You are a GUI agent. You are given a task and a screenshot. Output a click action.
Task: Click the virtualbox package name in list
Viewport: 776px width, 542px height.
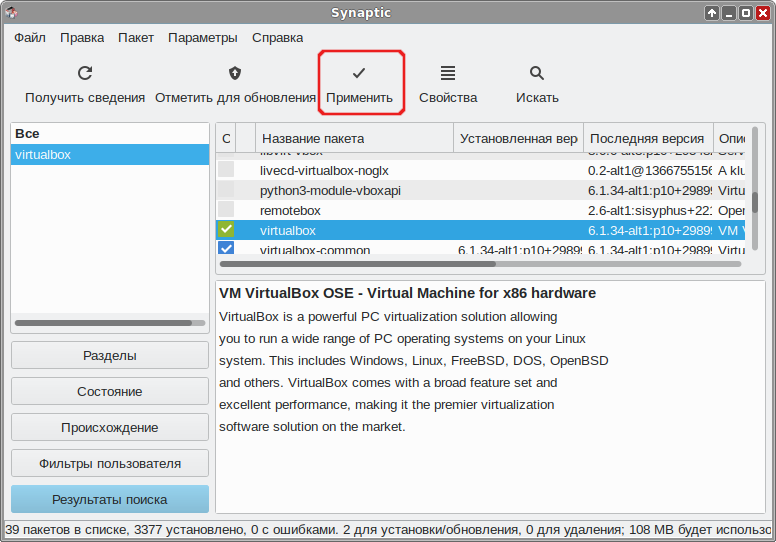pyautogui.click(x=288, y=231)
